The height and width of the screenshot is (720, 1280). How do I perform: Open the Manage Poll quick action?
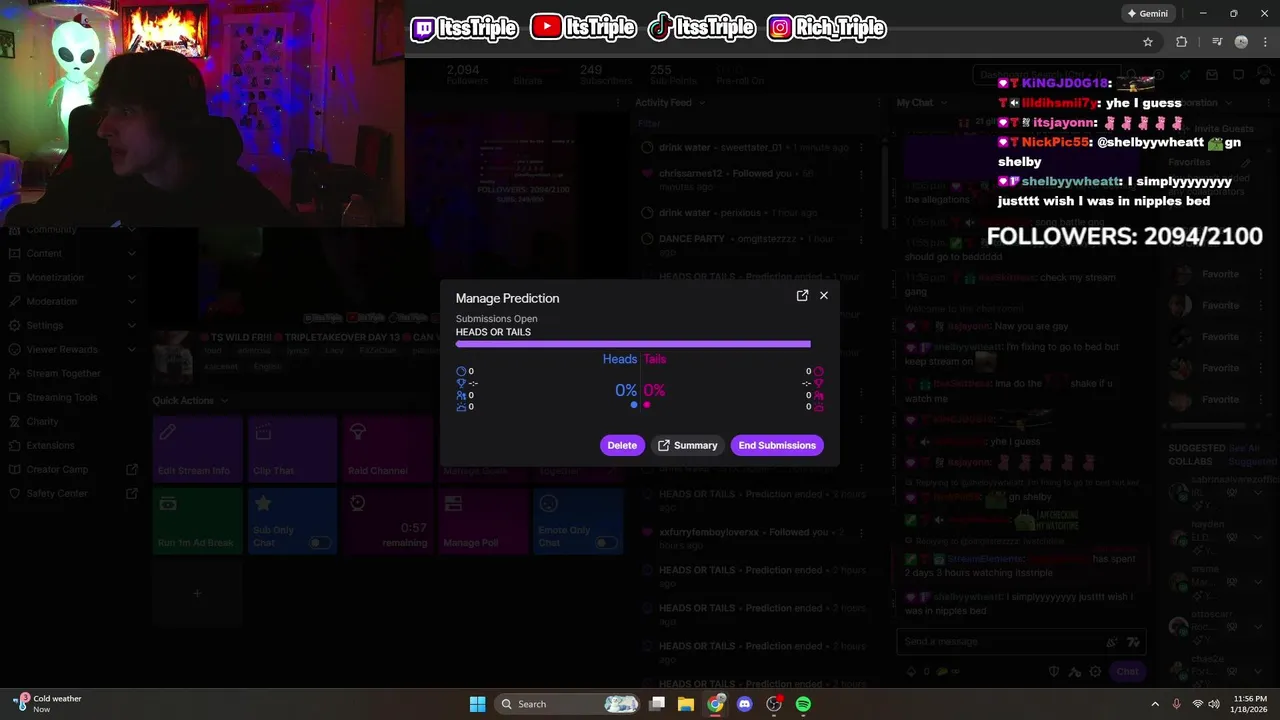[483, 521]
